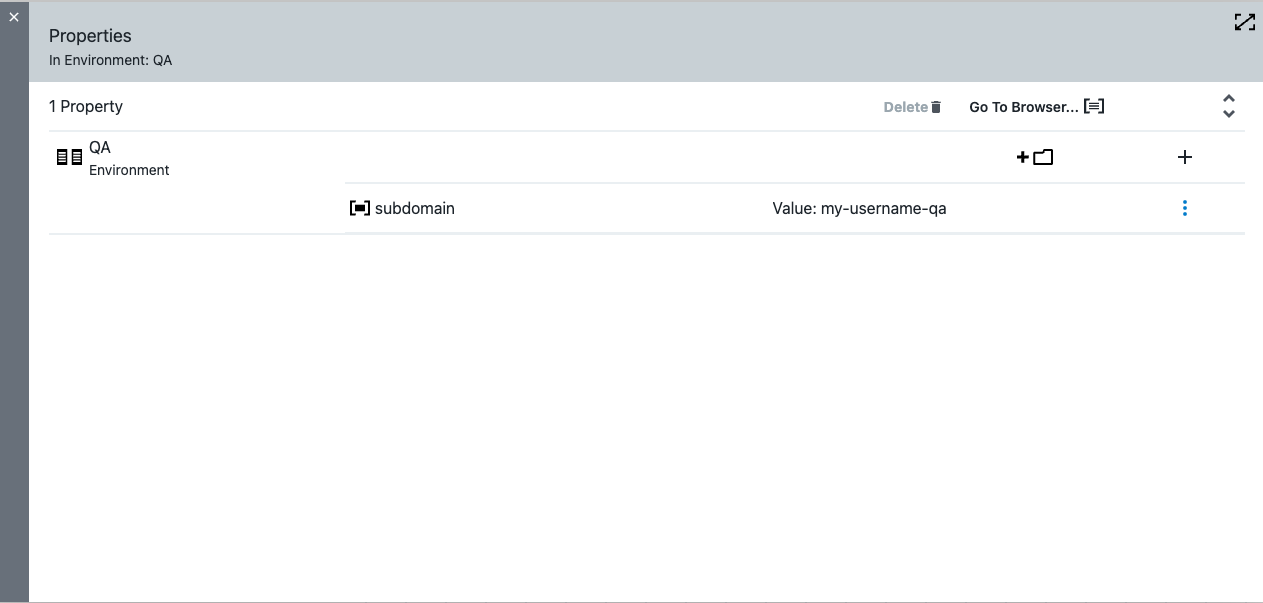Click the subdomain property bracket icon
The image size is (1263, 603).
coord(359,208)
